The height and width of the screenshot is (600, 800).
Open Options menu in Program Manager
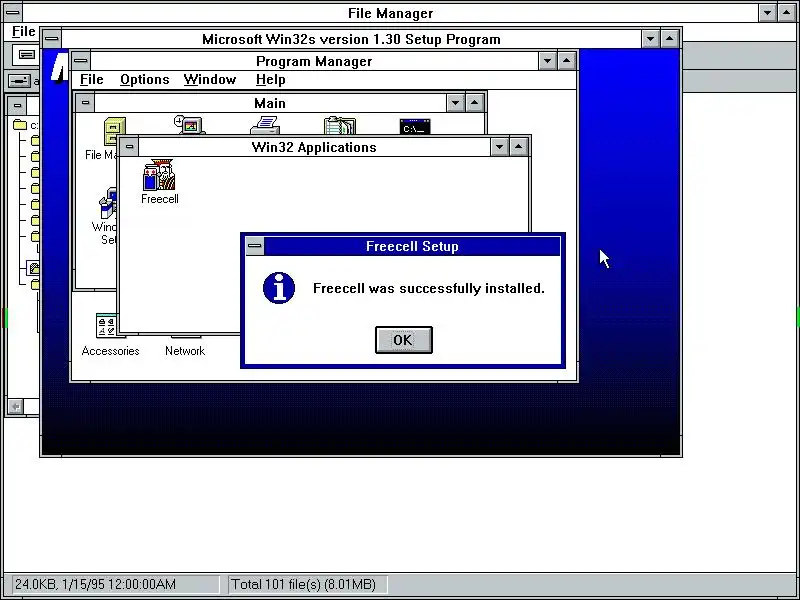click(144, 80)
